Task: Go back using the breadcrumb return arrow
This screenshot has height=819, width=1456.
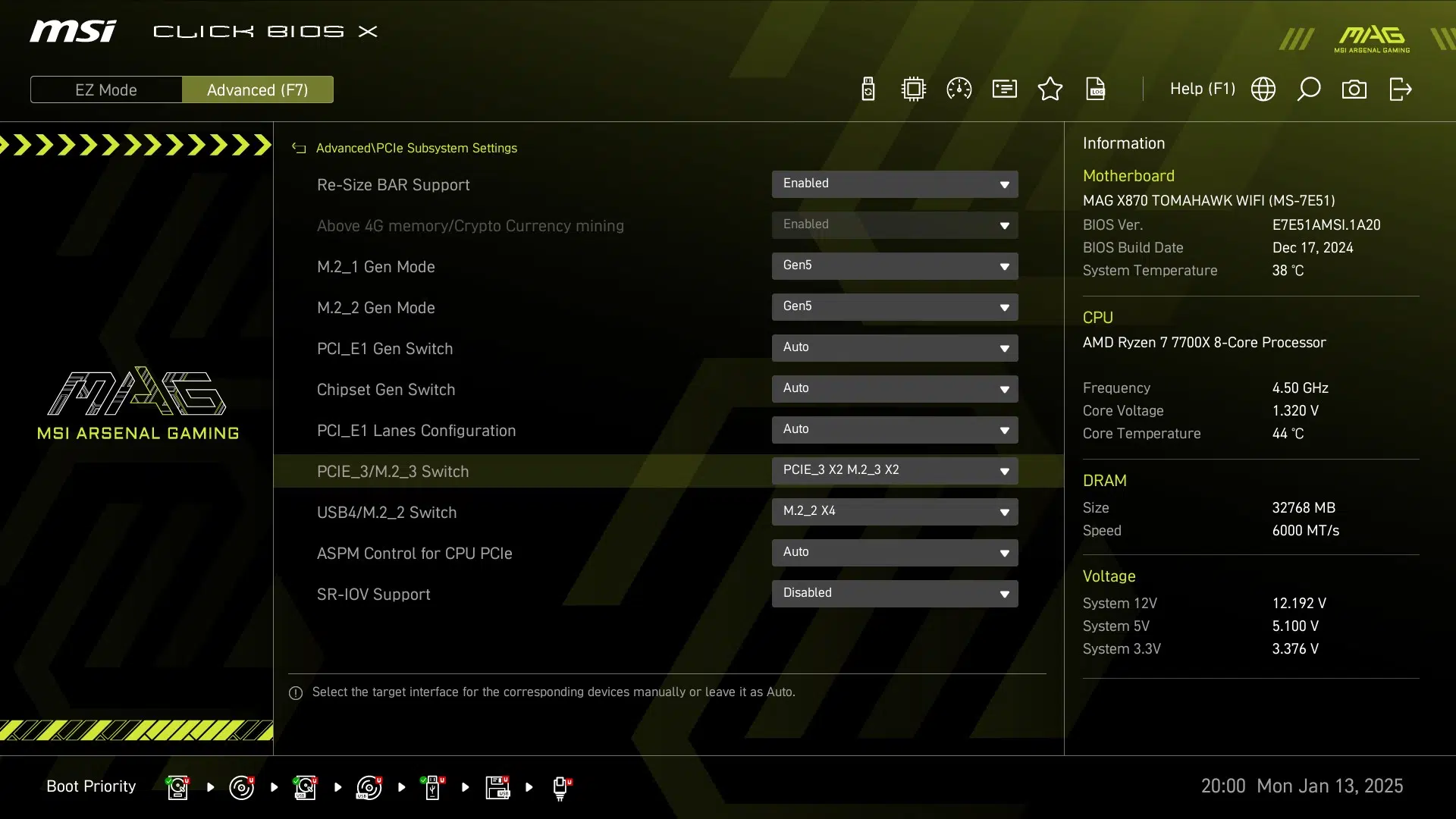Action: 299,149
